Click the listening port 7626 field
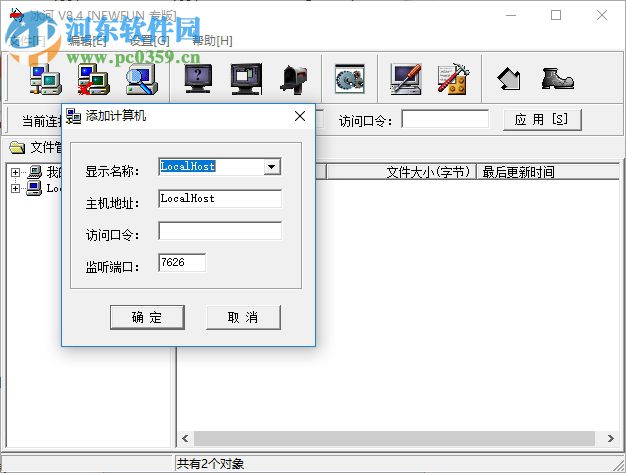Viewport: 626px width, 473px height. click(x=182, y=263)
